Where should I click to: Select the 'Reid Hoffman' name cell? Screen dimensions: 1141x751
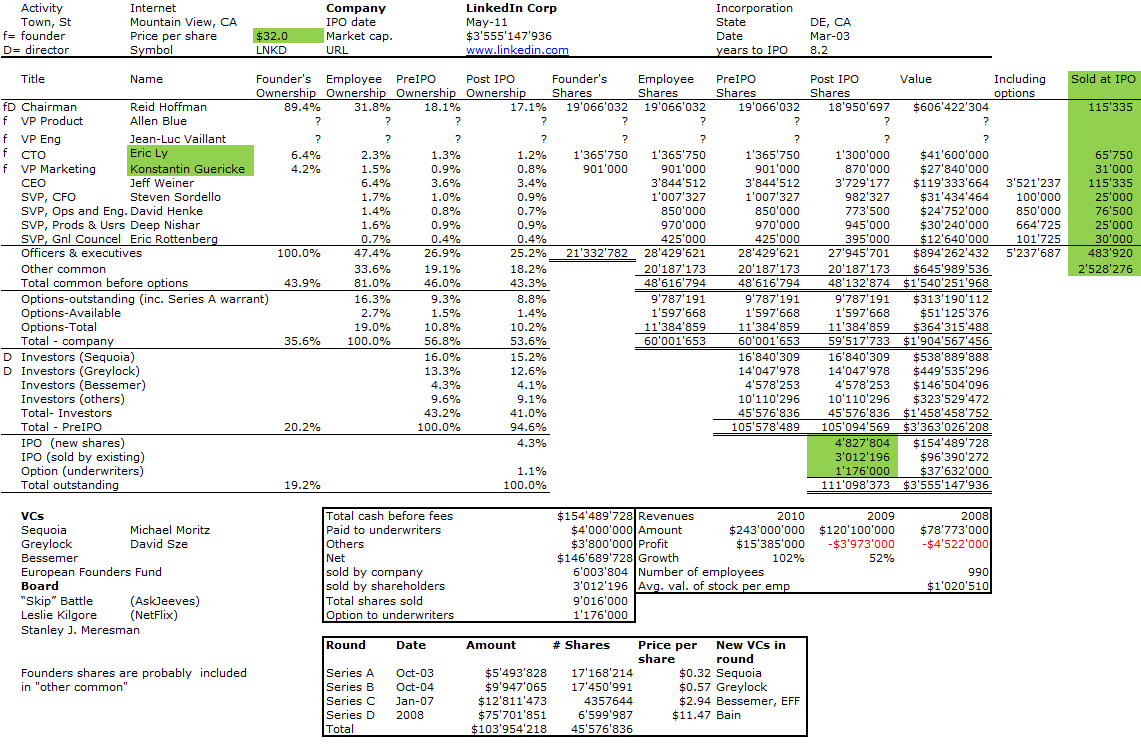coord(168,107)
